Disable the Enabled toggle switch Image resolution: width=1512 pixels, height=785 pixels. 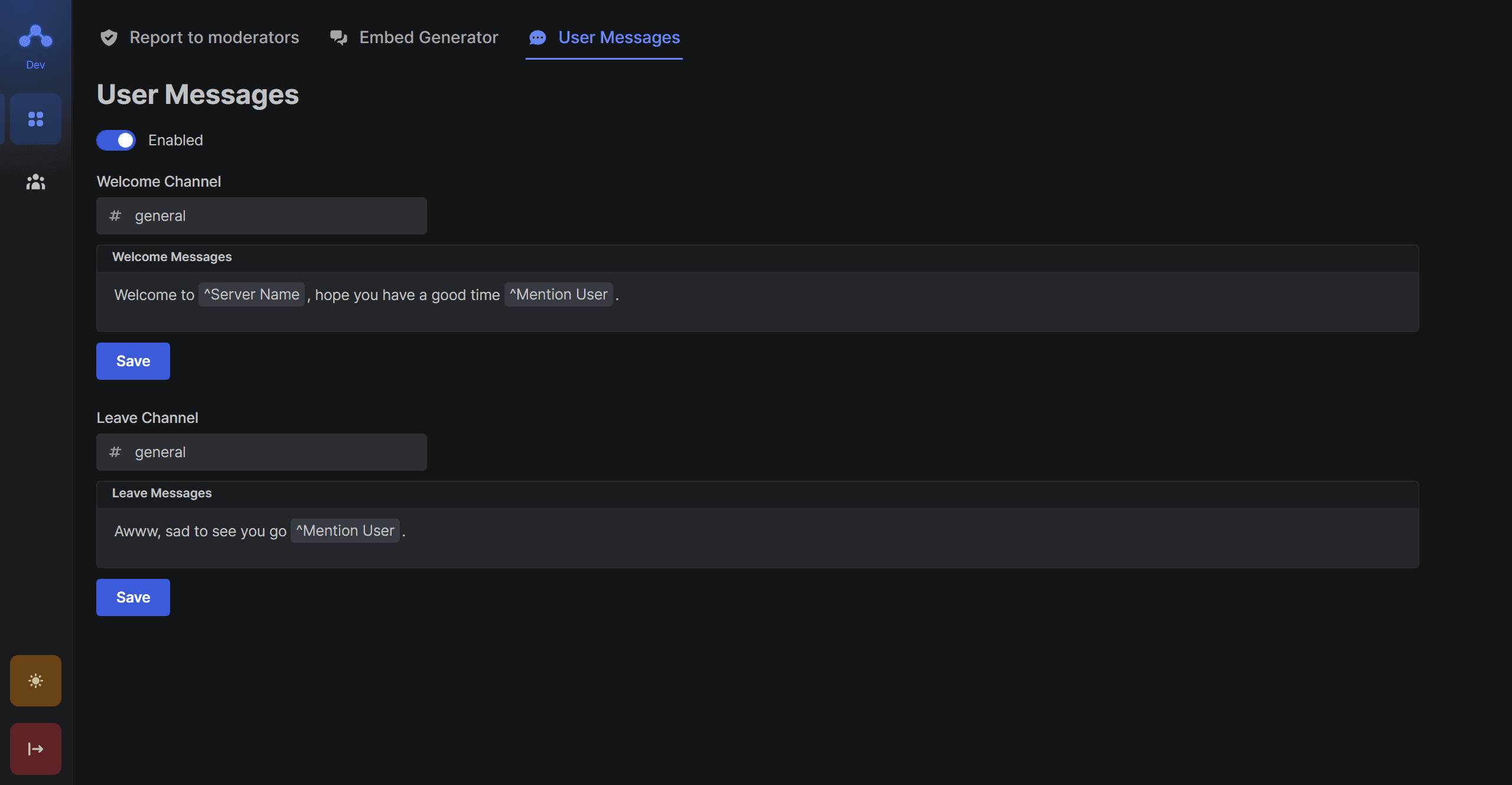(116, 141)
